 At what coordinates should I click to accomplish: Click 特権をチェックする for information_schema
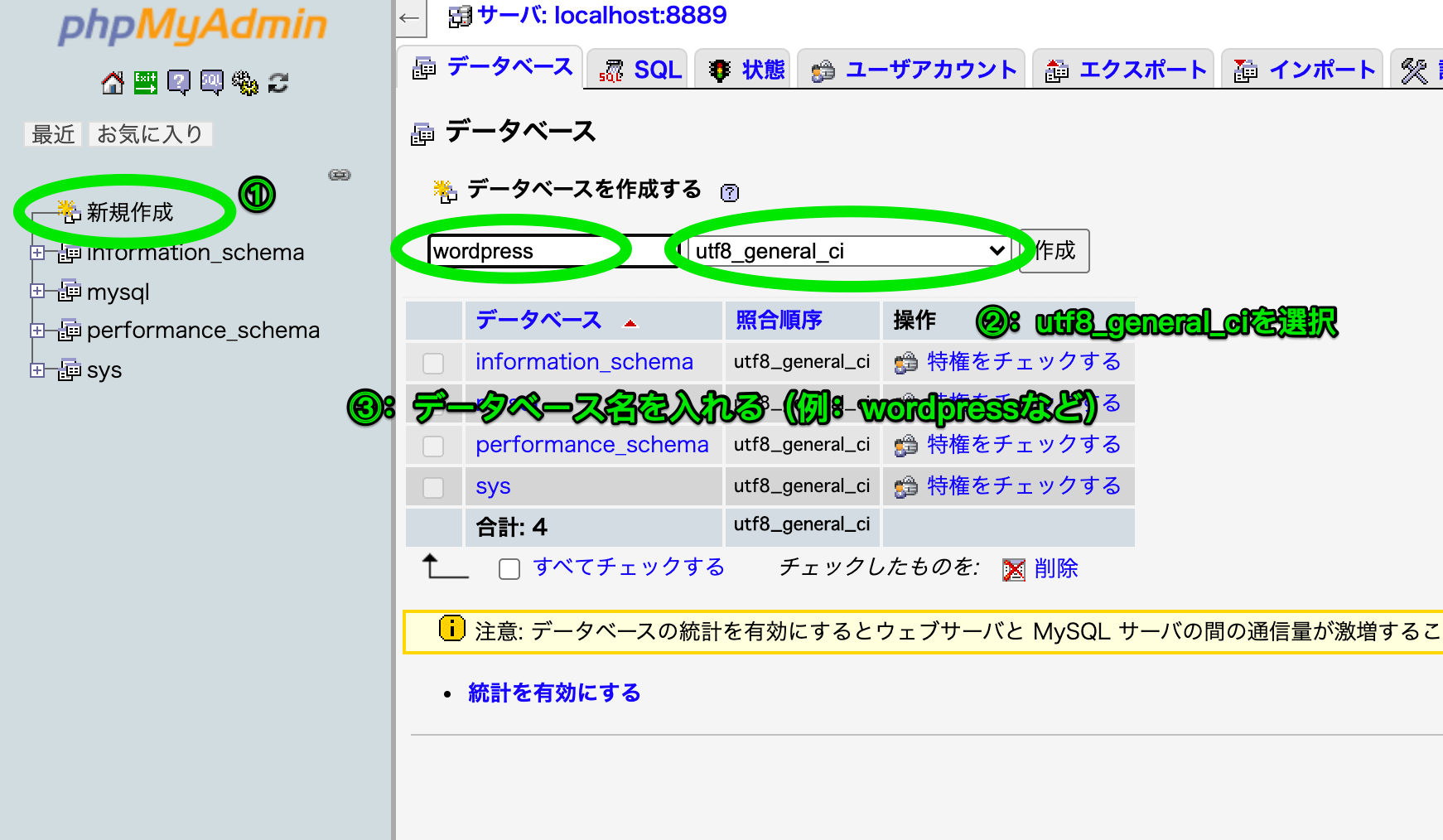click(1024, 362)
